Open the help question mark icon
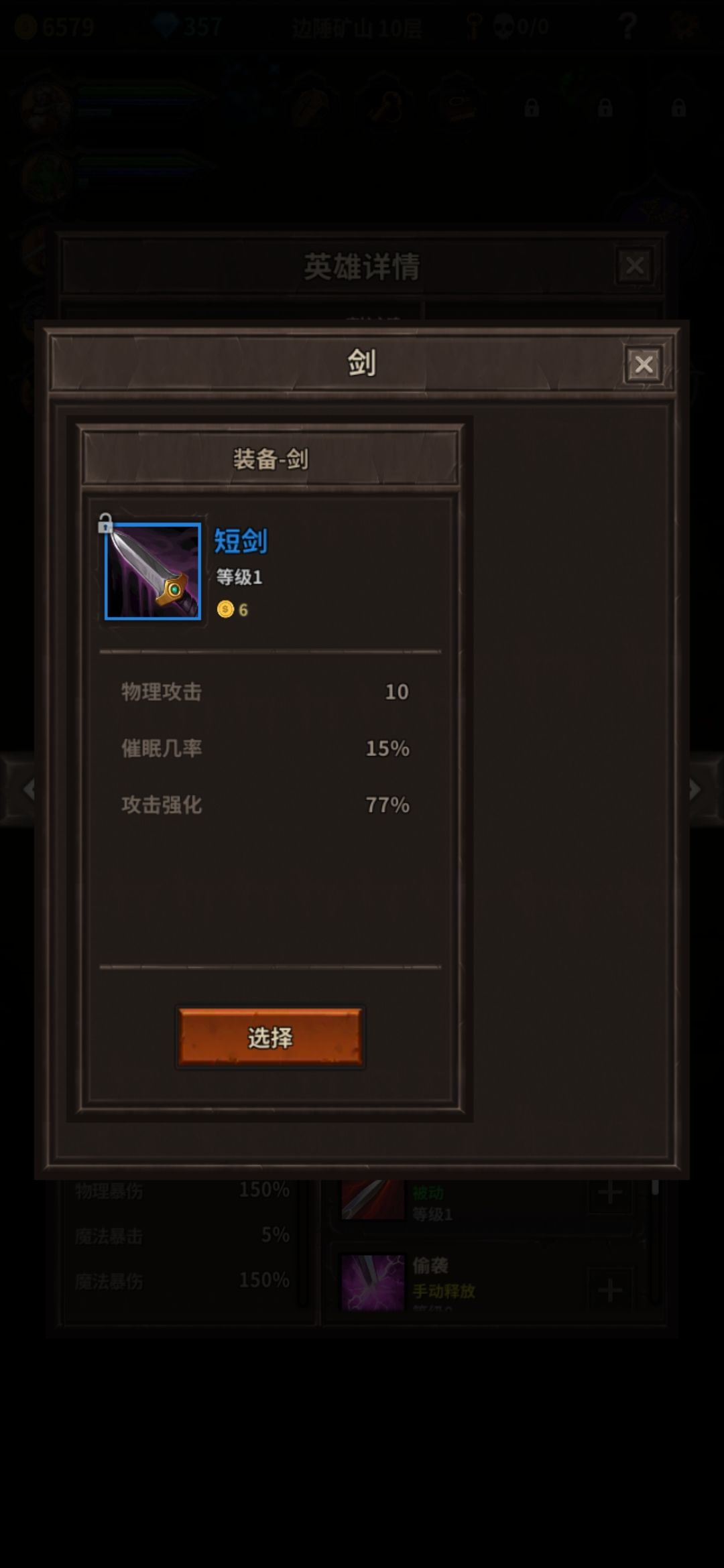 click(x=627, y=26)
